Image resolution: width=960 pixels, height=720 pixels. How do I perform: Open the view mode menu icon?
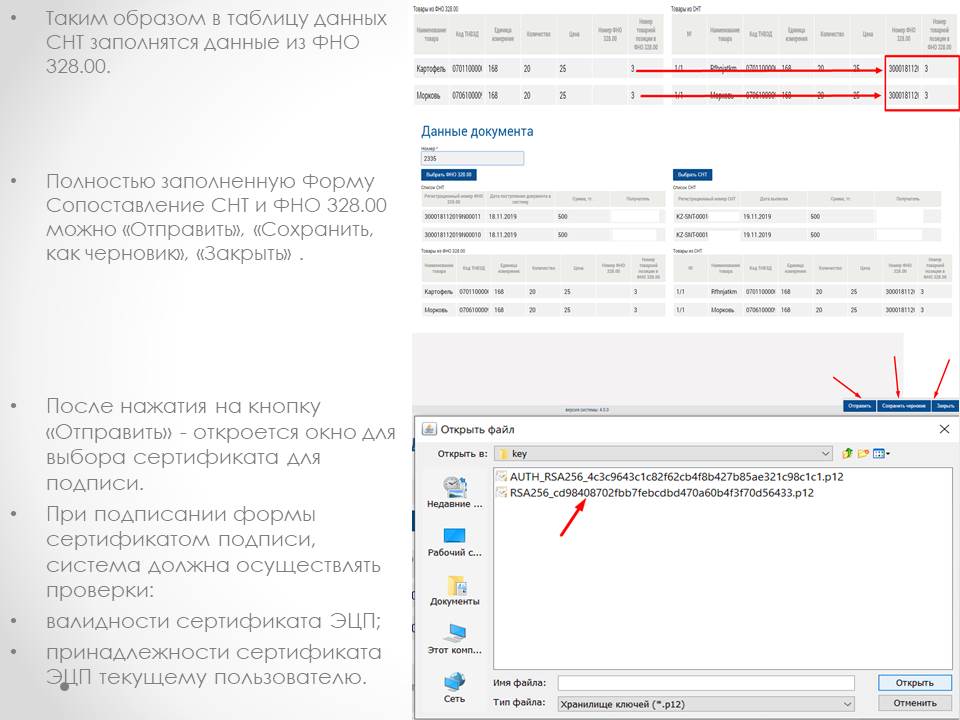click(881, 453)
